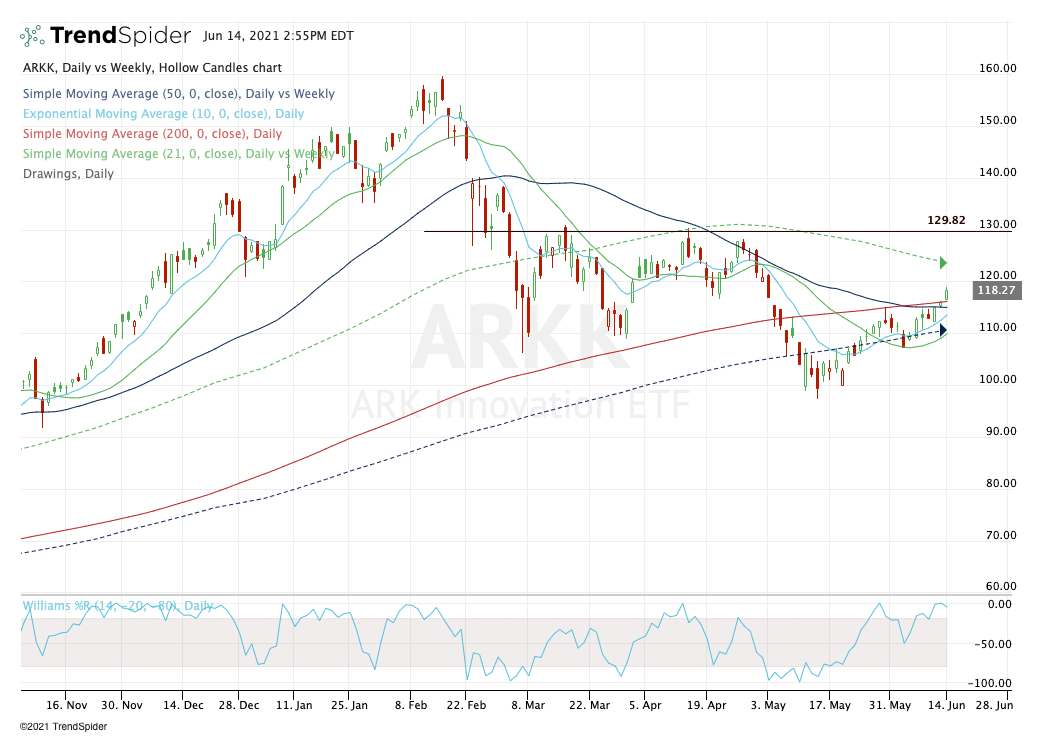Click the '©2021 TrendSpider' copyright text
This screenshot has height=736, width=1042.
(63, 727)
